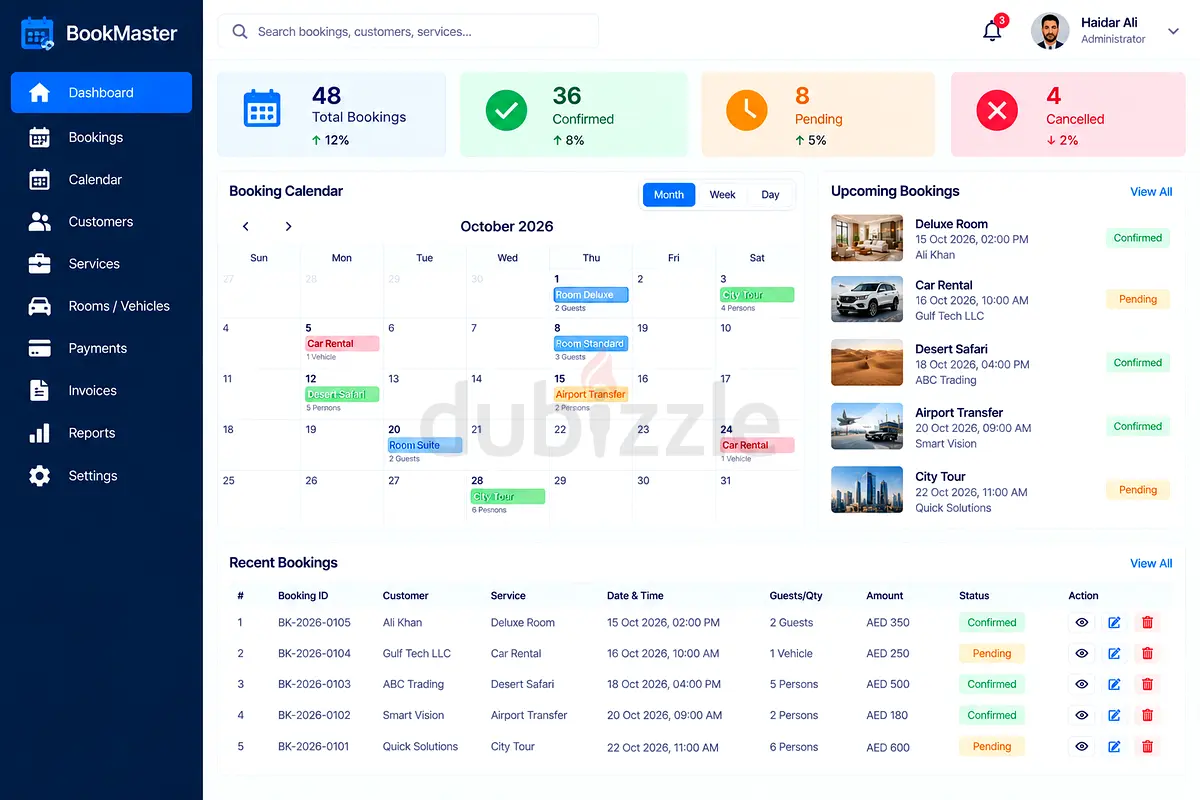Image resolution: width=1200 pixels, height=800 pixels.
Task: Switch calendar to Week view
Action: click(x=723, y=195)
